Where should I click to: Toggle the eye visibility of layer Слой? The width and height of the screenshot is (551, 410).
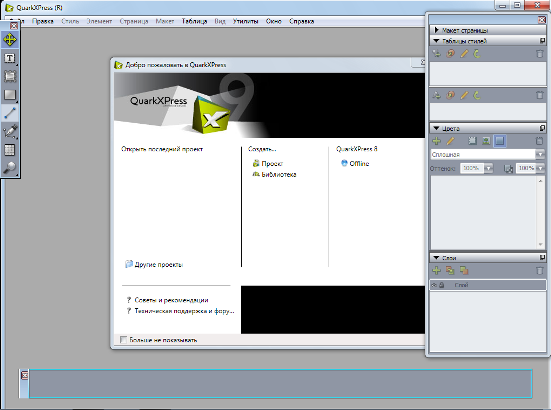[434, 285]
